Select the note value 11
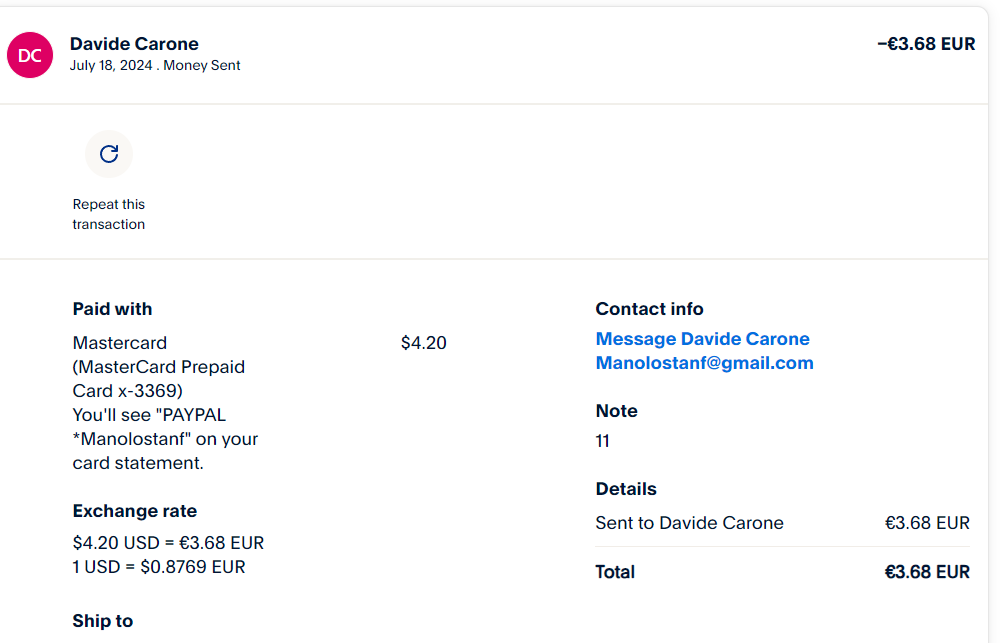Viewport: 1005px width, 643px height. coord(602,441)
